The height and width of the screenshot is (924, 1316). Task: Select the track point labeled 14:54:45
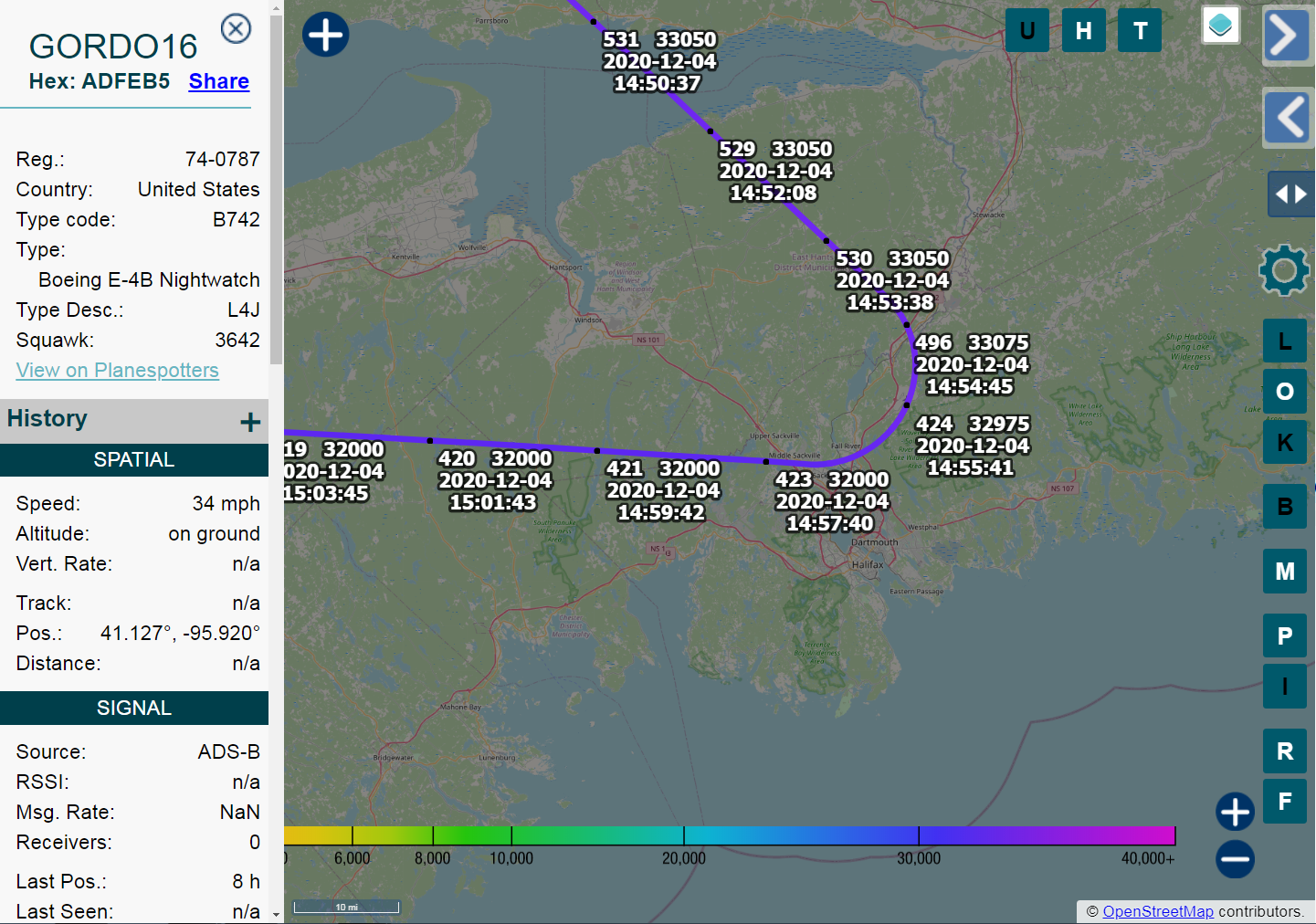click(x=907, y=325)
